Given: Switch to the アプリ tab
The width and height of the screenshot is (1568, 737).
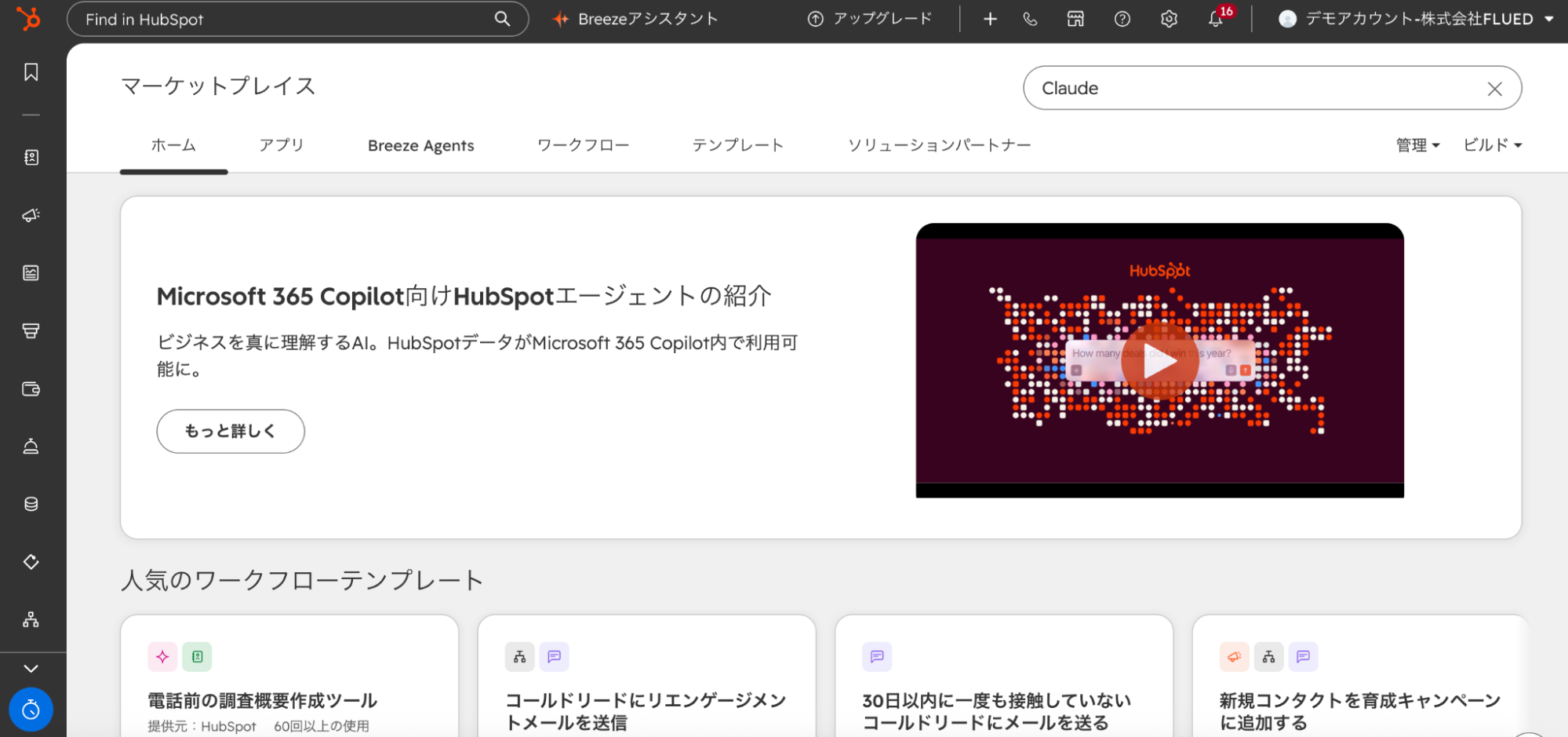Looking at the screenshot, I should [x=282, y=145].
